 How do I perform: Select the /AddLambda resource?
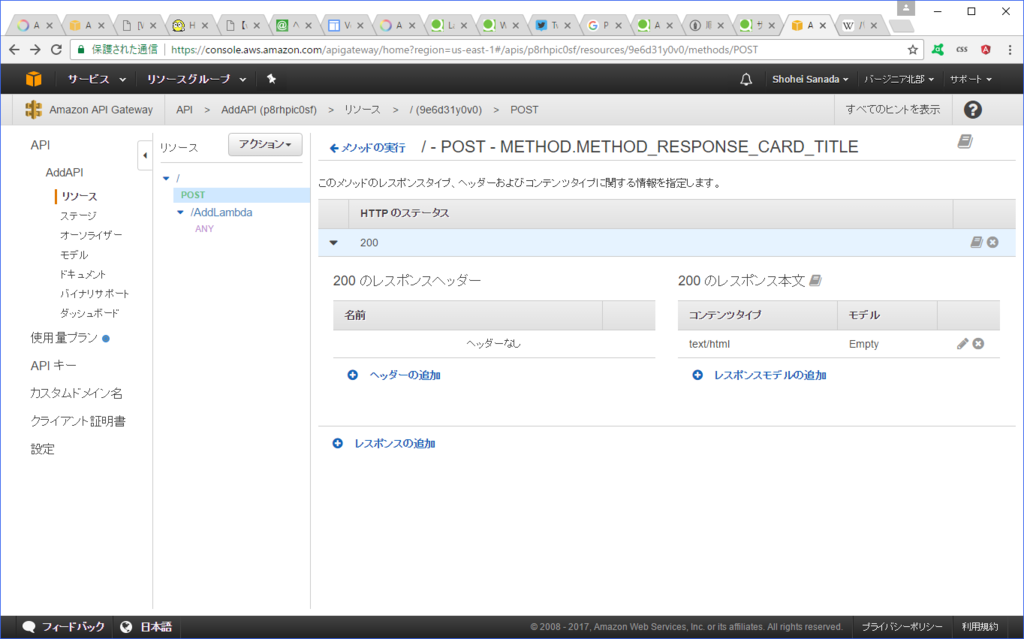coord(221,212)
